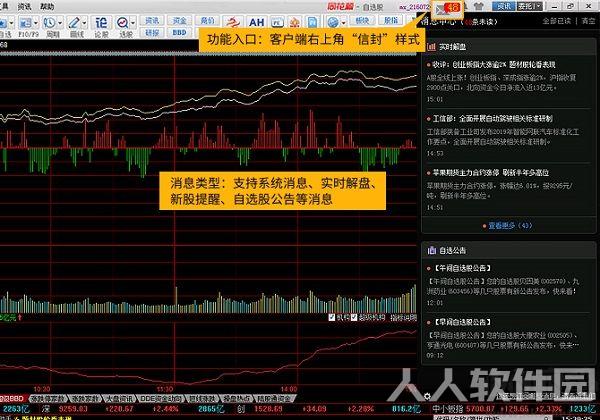Toggle the 超级机构 checkbox
Screen dimensions: 600x420
[354, 317]
